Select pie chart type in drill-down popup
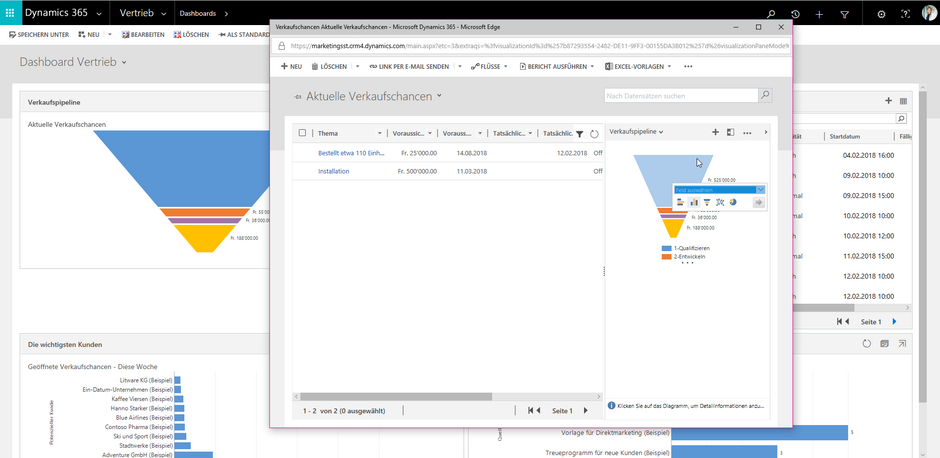 [733, 202]
